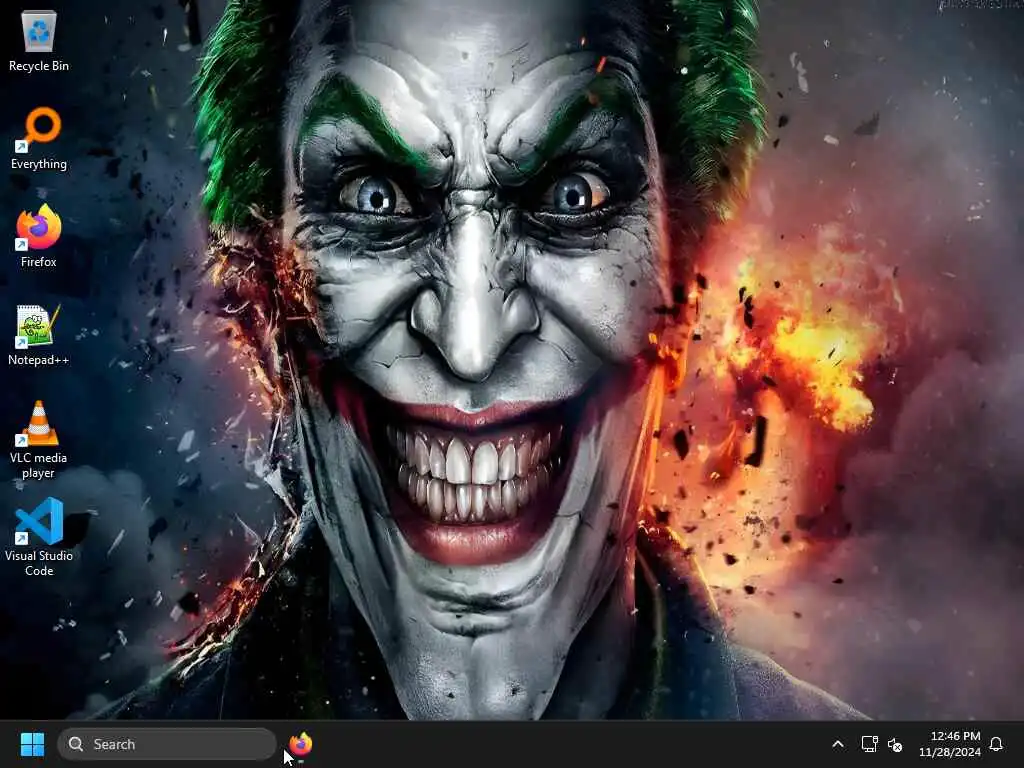Viewport: 1024px width, 768px height.
Task: Click the taskbar Search box
Action: point(167,744)
